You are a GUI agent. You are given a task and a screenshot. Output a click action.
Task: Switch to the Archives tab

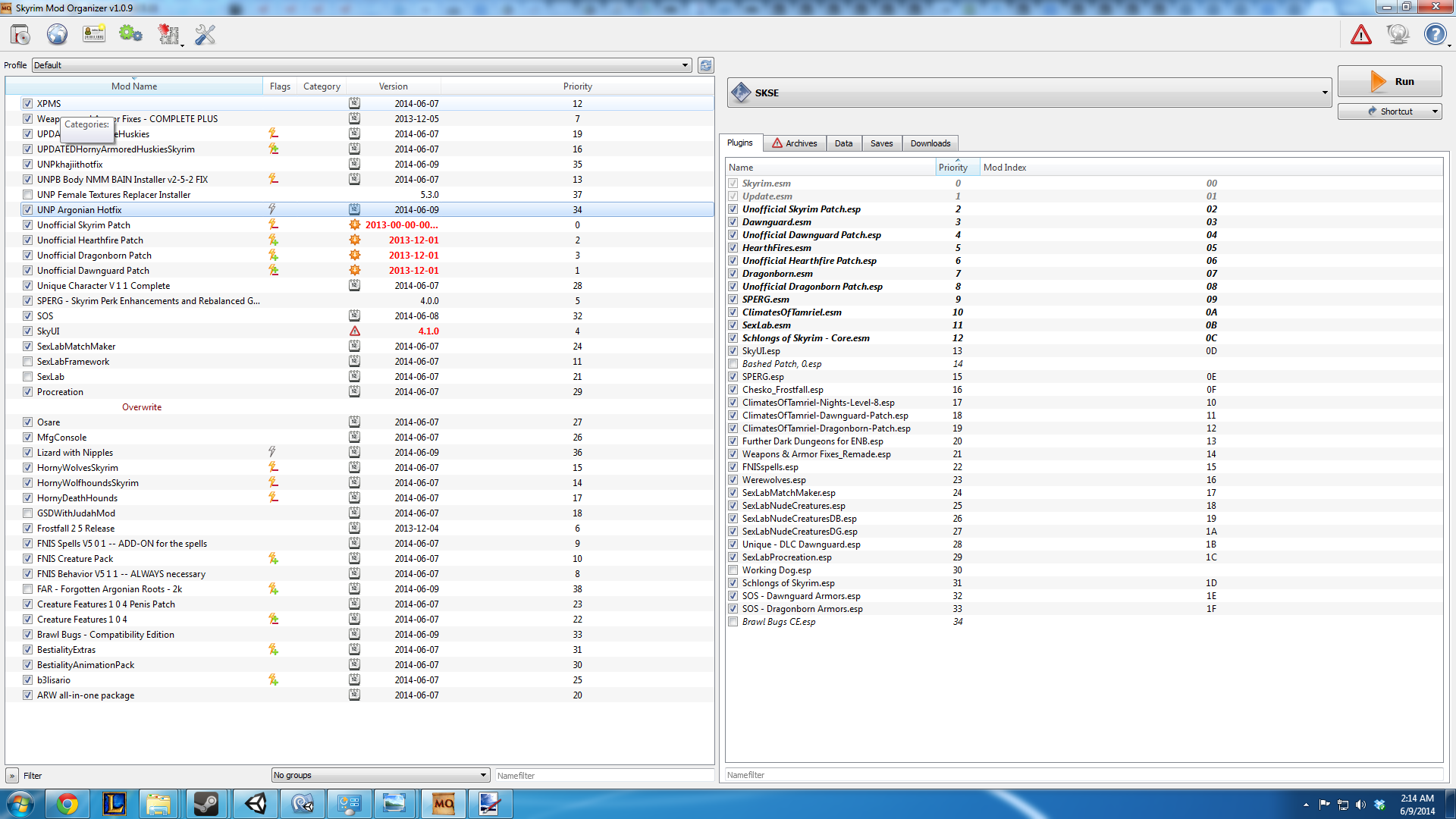[794, 143]
